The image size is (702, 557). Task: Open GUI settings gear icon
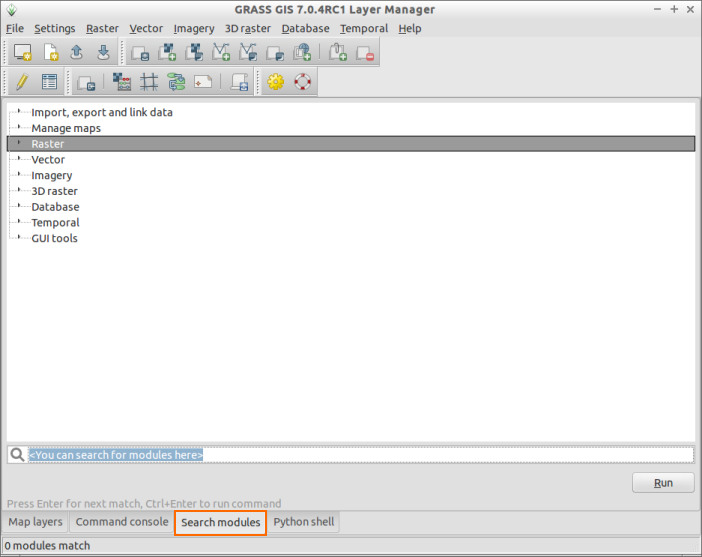[x=276, y=82]
